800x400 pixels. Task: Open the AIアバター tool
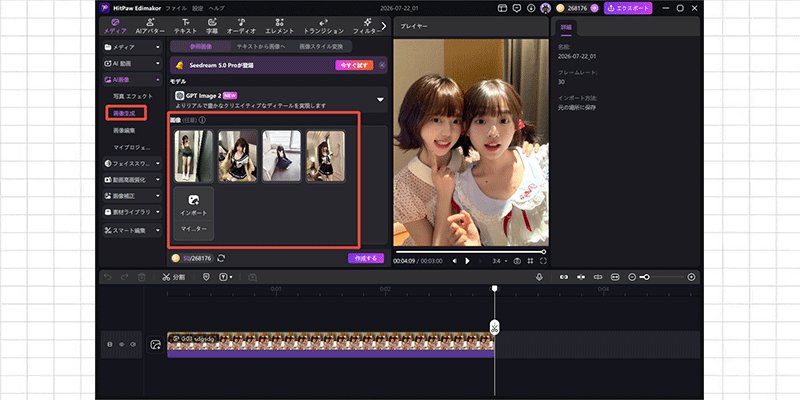tap(150, 26)
